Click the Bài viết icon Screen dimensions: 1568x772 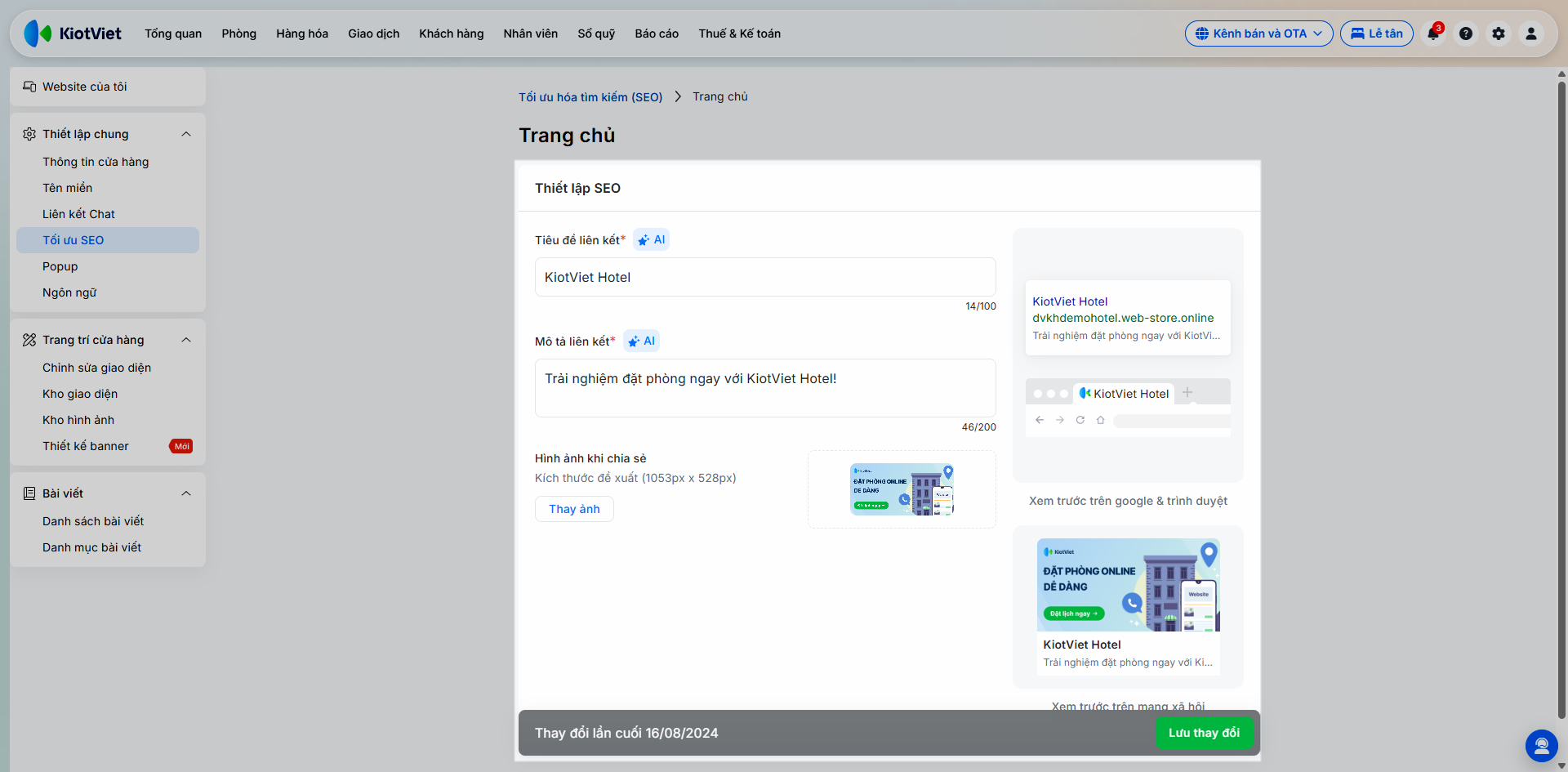pyautogui.click(x=29, y=493)
